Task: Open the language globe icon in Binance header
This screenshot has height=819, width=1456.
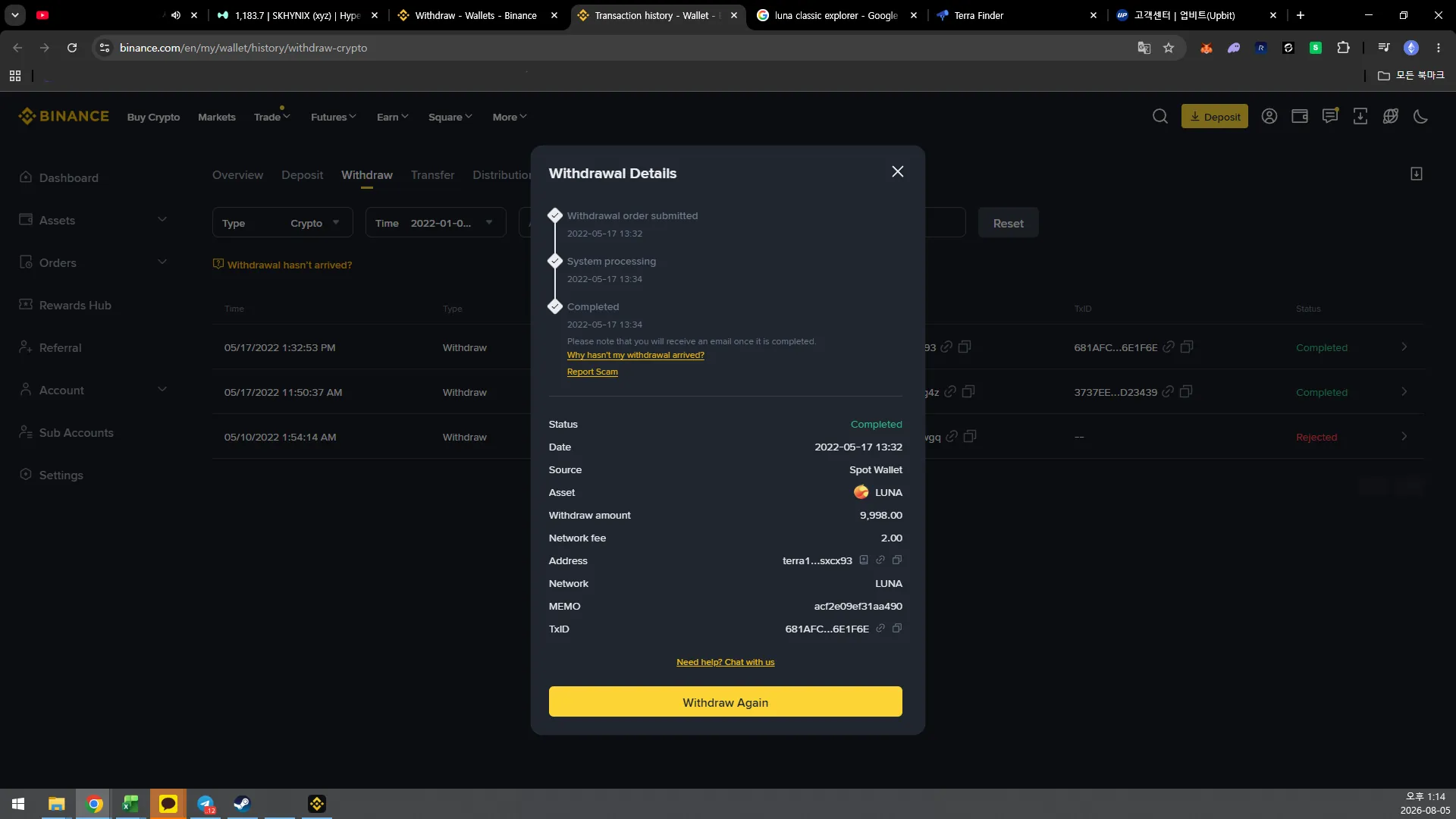Action: pyautogui.click(x=1391, y=117)
